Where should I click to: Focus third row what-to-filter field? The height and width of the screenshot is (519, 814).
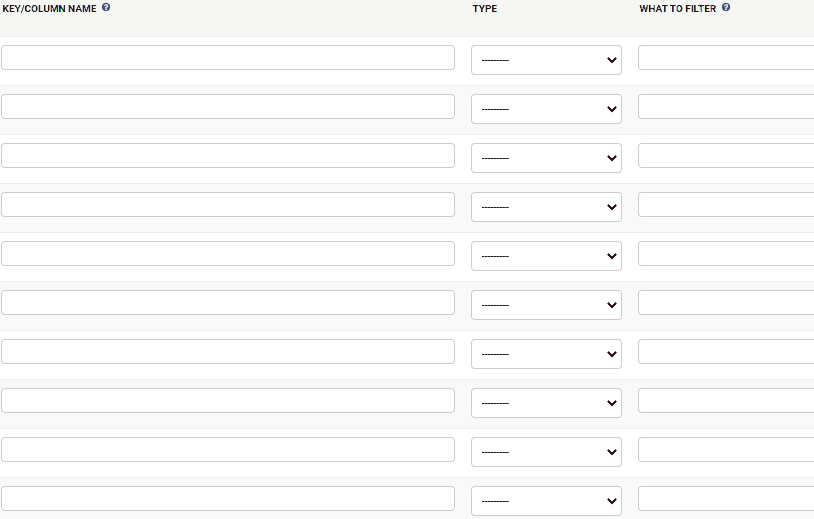pyautogui.click(x=726, y=156)
